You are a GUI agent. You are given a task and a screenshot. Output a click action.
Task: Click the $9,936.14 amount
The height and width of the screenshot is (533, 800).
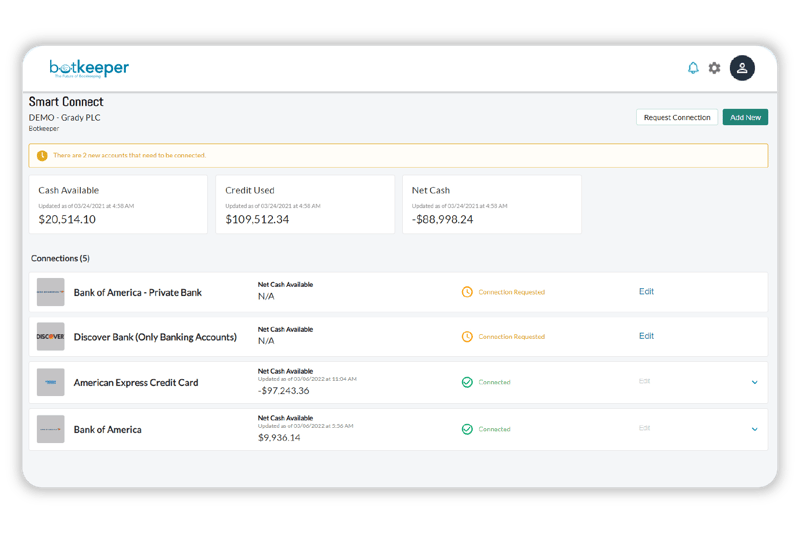click(x=279, y=438)
